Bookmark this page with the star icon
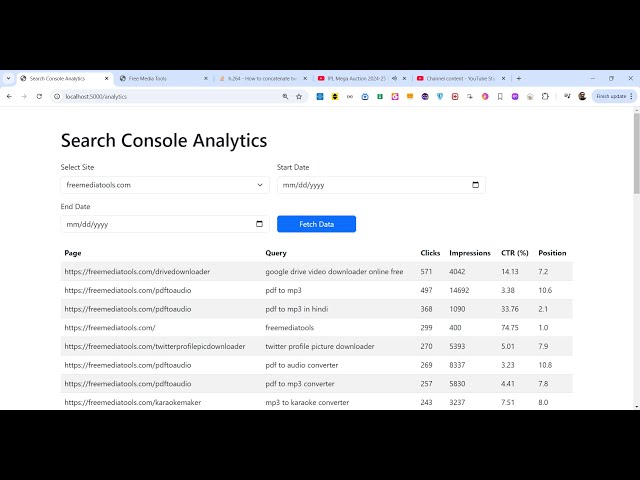 (299, 96)
